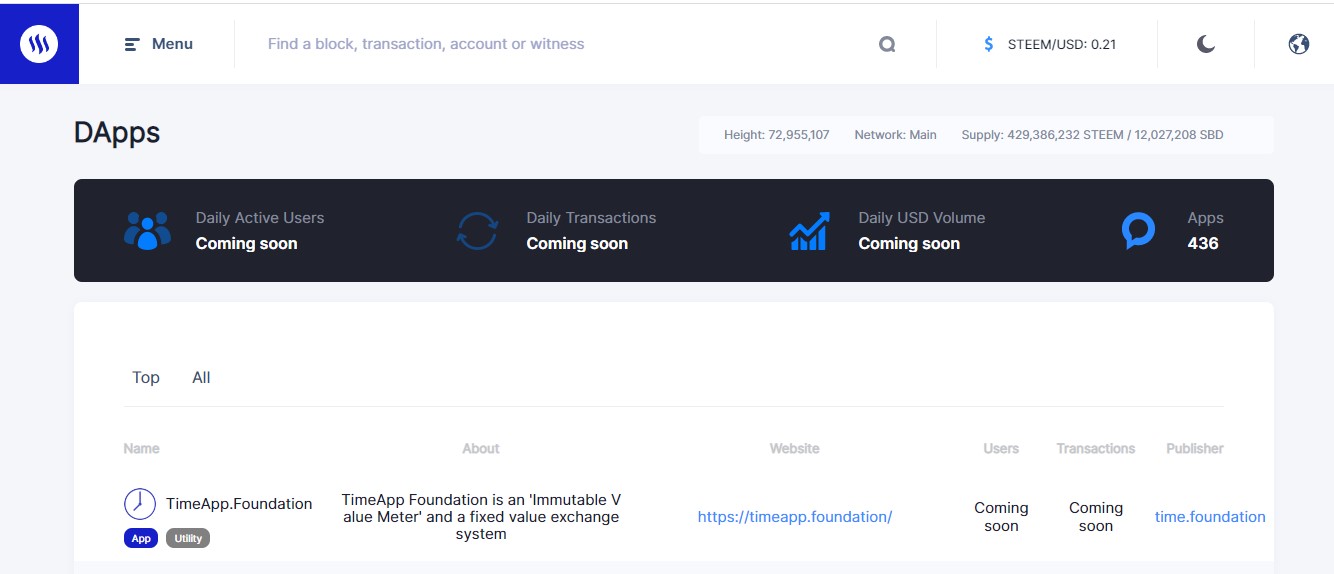Click the Users column header
The height and width of the screenshot is (574, 1334).
tap(1001, 448)
